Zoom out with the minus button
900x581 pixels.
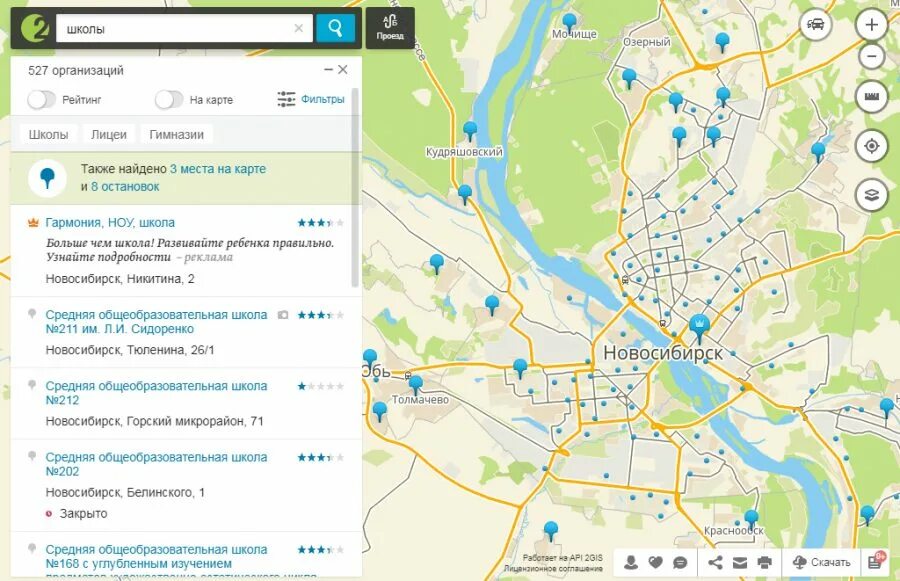pyautogui.click(x=871, y=56)
